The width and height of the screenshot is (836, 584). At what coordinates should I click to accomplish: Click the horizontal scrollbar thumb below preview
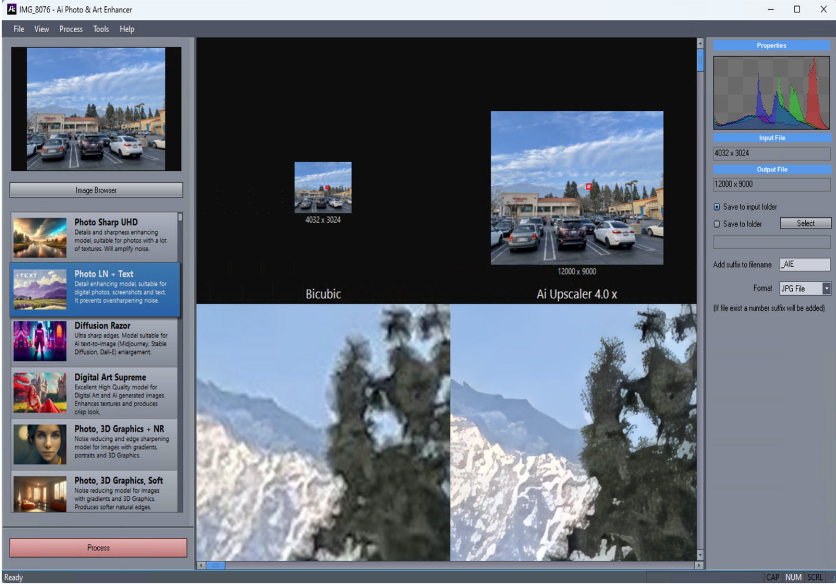point(215,565)
